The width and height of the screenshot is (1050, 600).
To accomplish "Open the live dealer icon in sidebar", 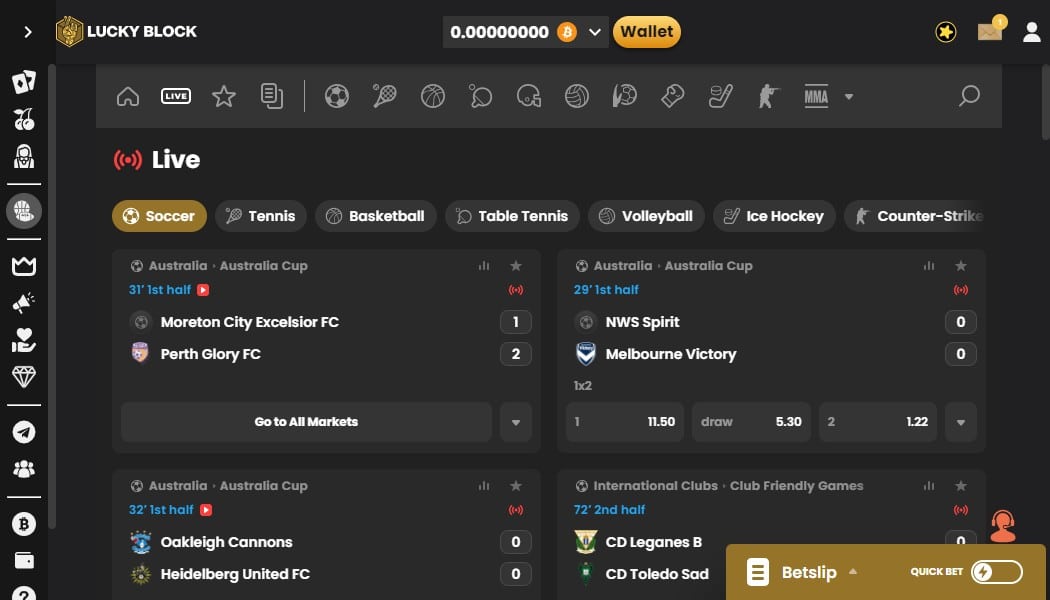I will (x=24, y=157).
